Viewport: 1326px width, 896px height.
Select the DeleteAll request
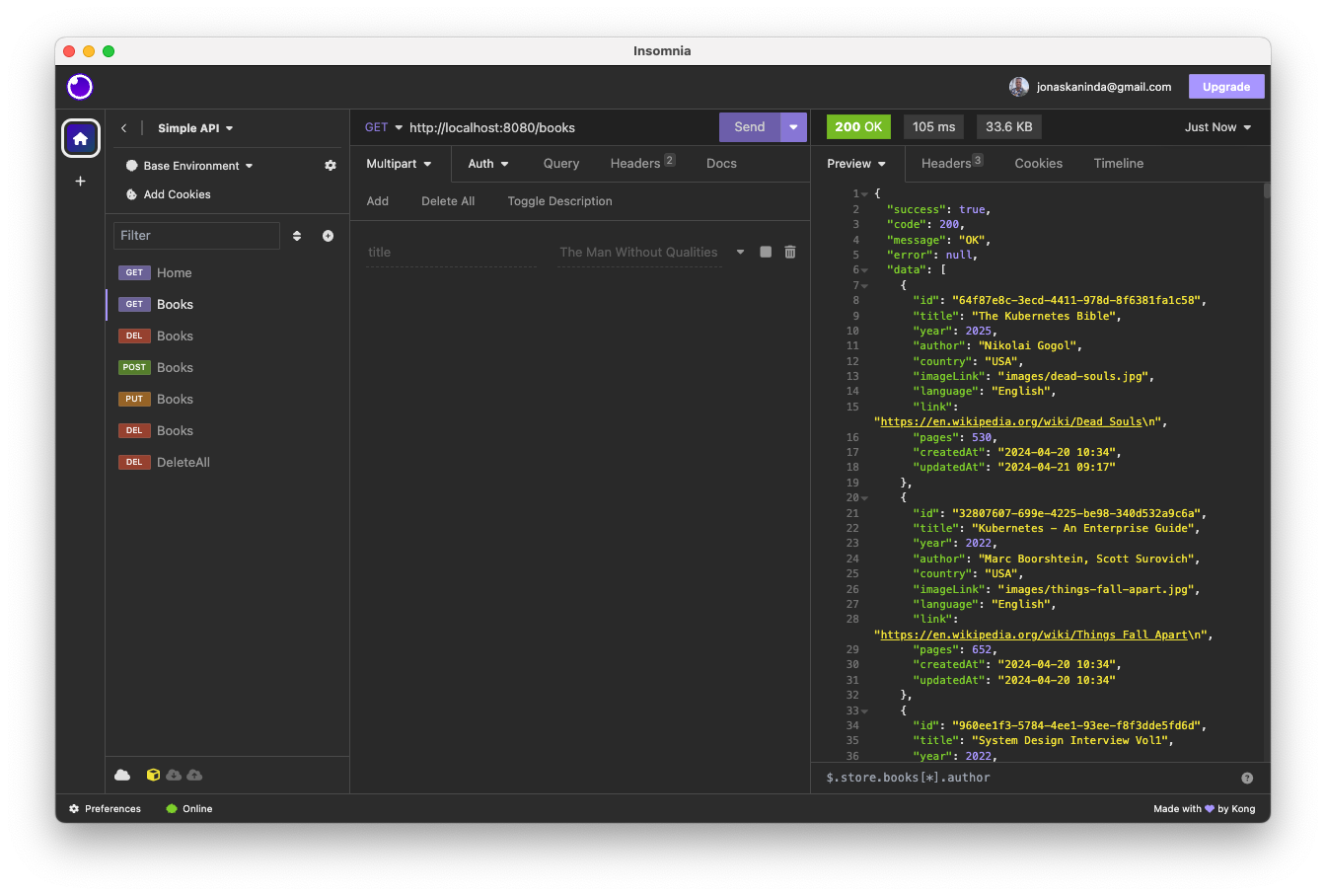coord(228,462)
